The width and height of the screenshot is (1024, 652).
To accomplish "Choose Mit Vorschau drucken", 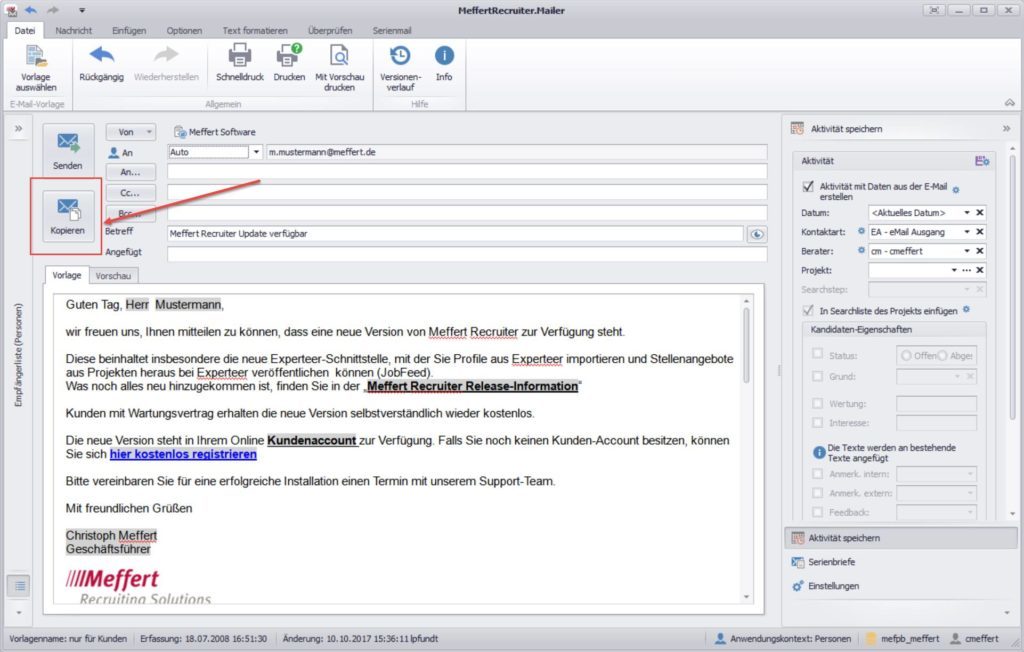I will point(340,67).
